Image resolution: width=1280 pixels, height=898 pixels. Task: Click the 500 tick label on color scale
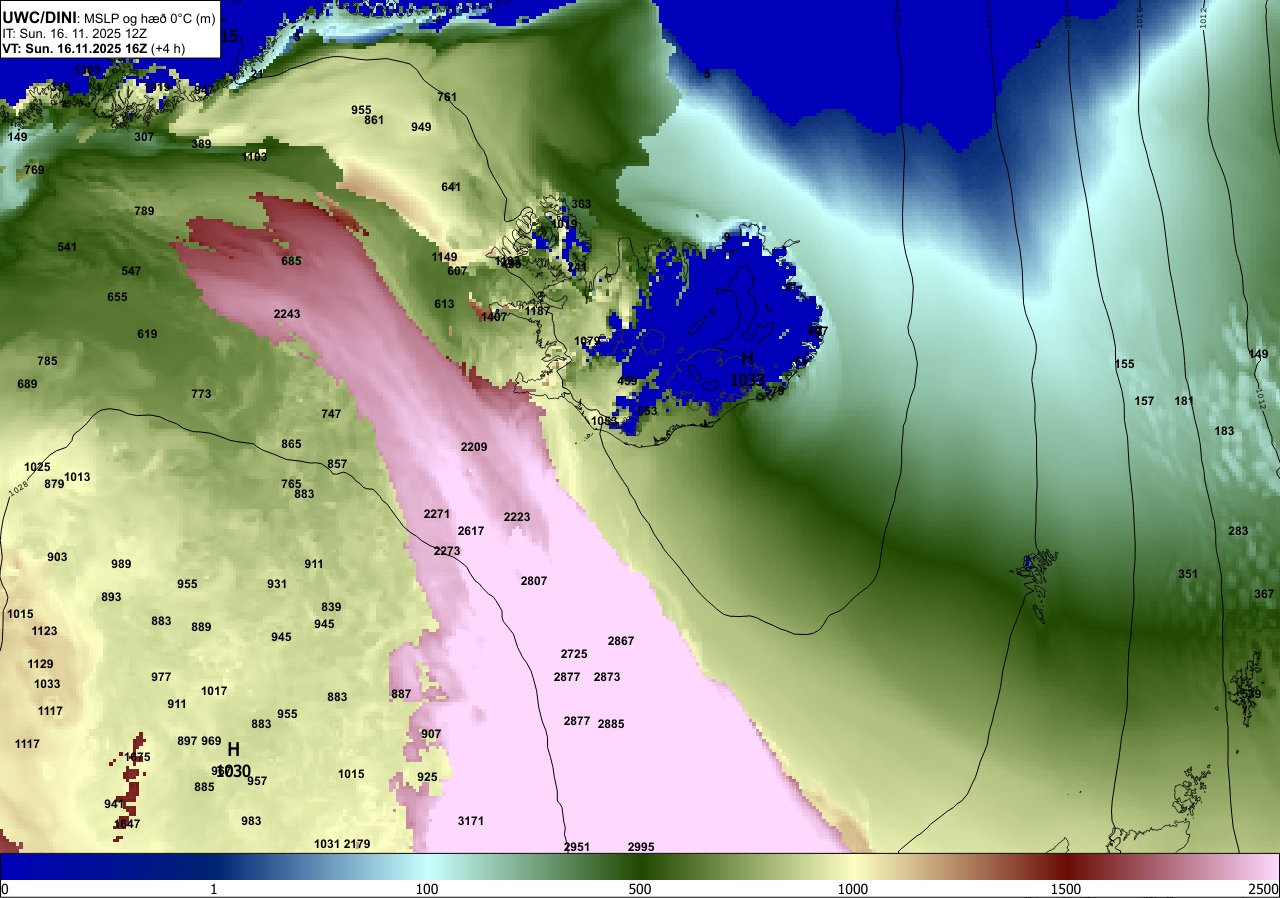pos(640,889)
